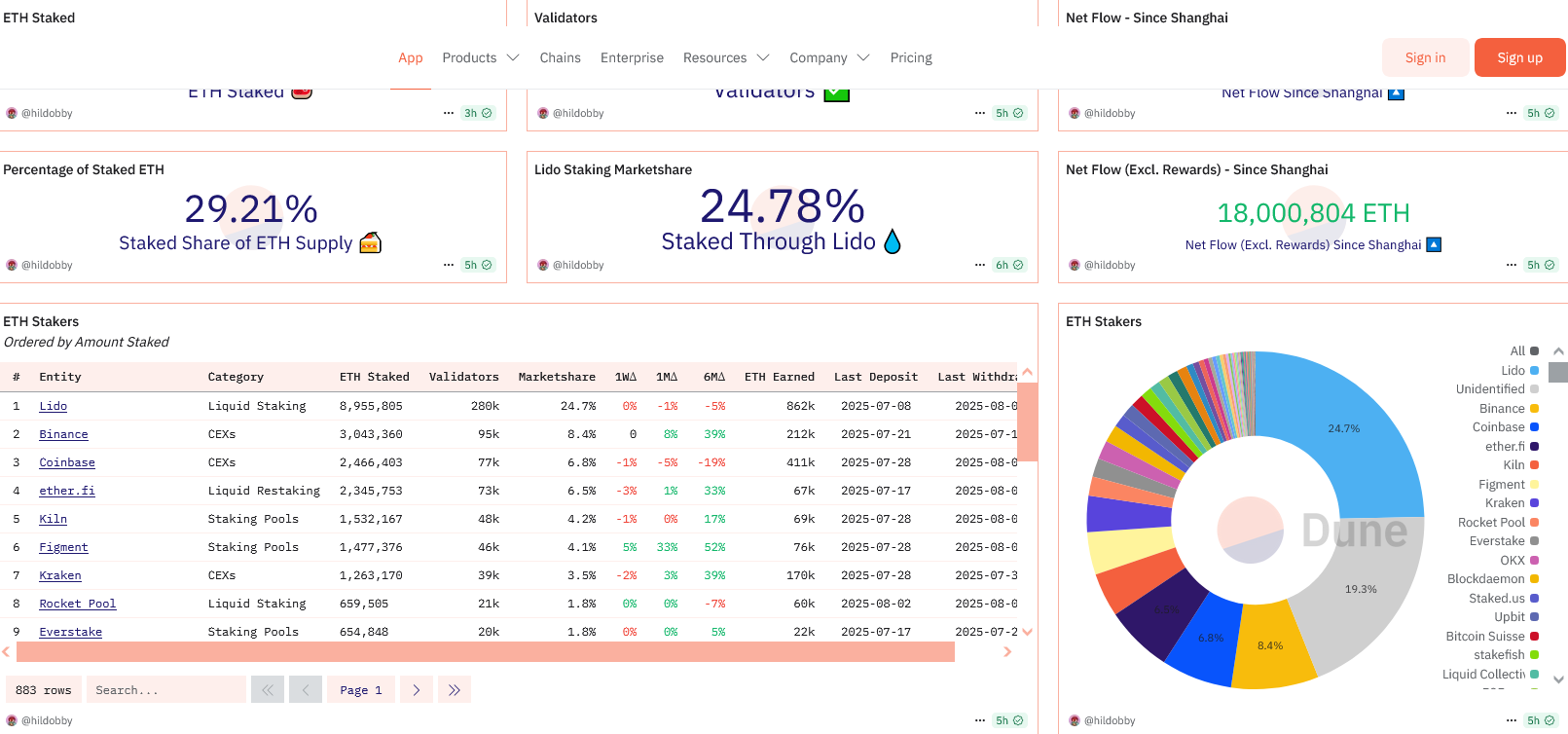Viewport: 1568px width, 734px height.
Task: Open more options on Net Flow Excl. Rewards card
Action: click(1512, 265)
